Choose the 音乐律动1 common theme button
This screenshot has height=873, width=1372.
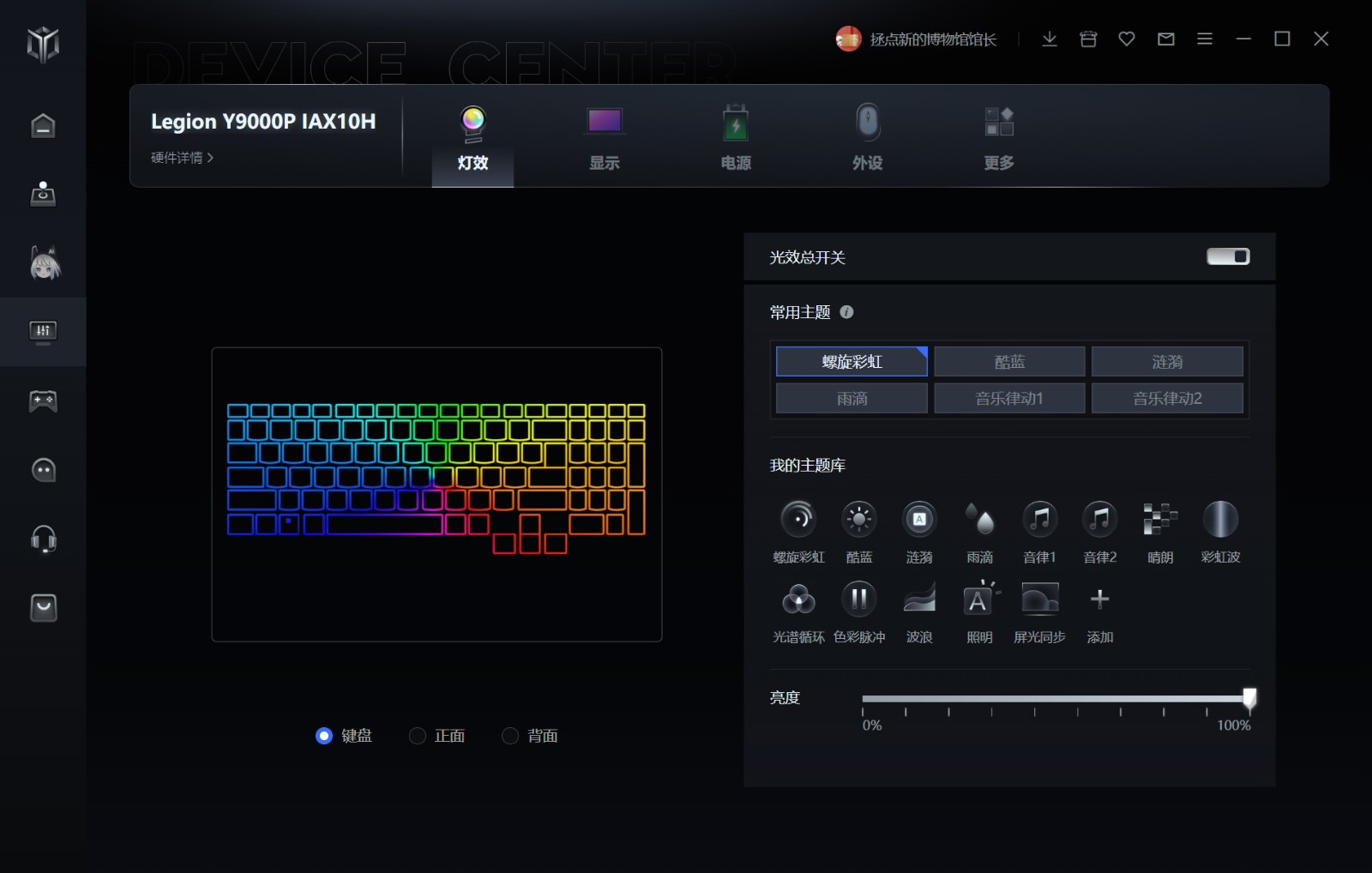(x=1009, y=399)
